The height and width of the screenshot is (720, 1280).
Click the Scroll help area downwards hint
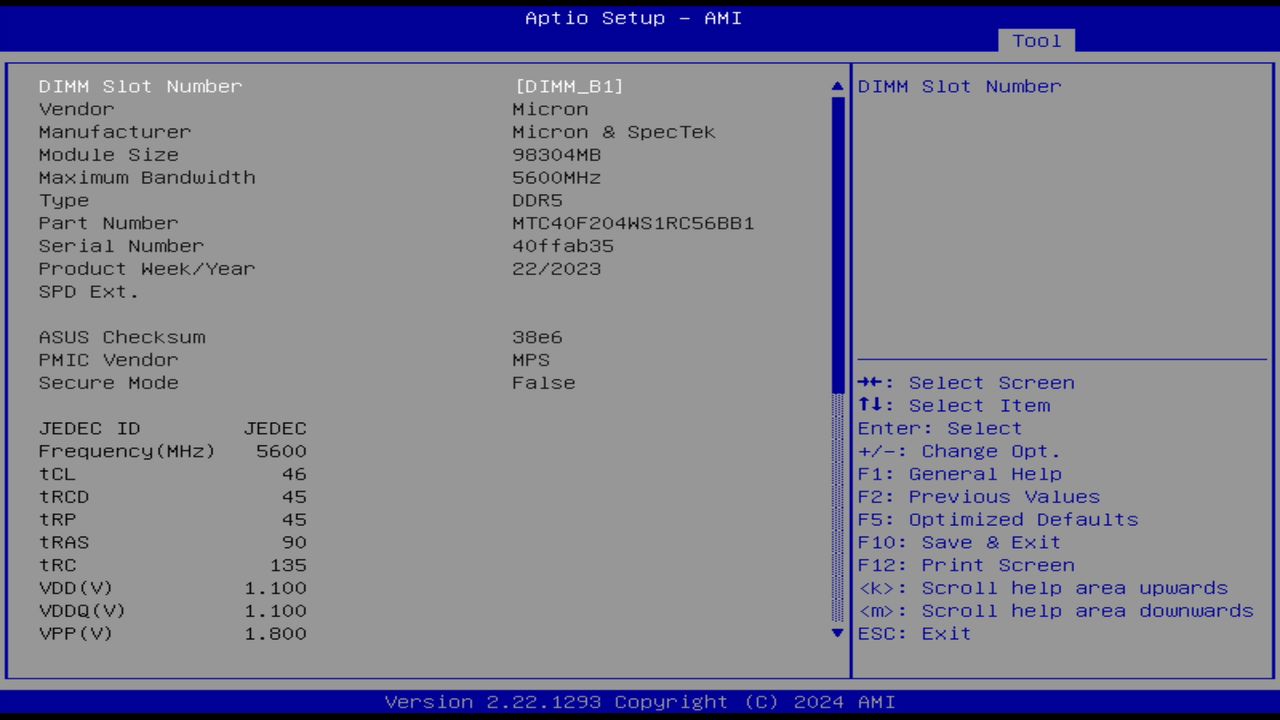(x=1056, y=611)
